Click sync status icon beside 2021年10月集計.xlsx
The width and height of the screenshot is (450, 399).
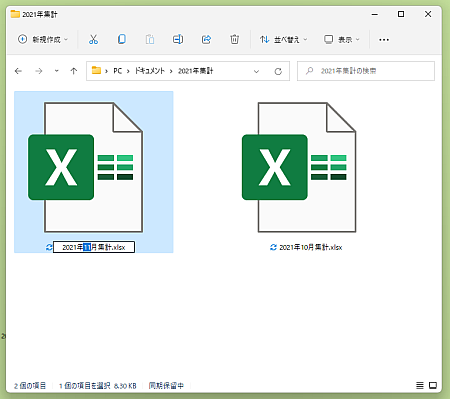click(273, 247)
